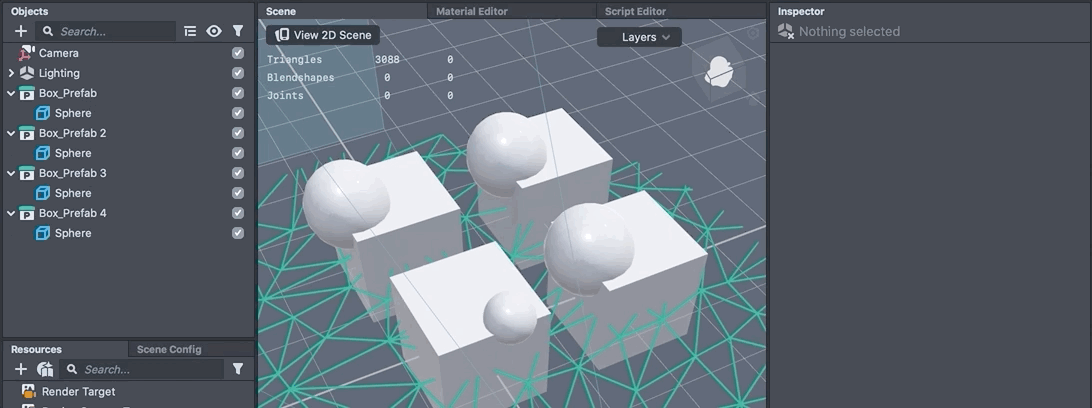
Task: Toggle hierarchy list view icon in Objects panel
Action: 190,31
